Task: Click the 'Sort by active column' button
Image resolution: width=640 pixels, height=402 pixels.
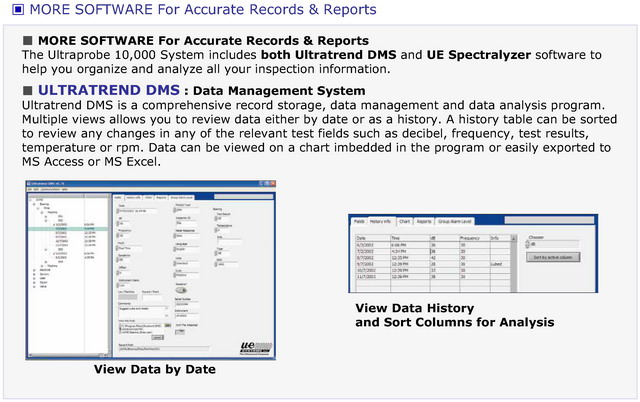Action: (553, 257)
